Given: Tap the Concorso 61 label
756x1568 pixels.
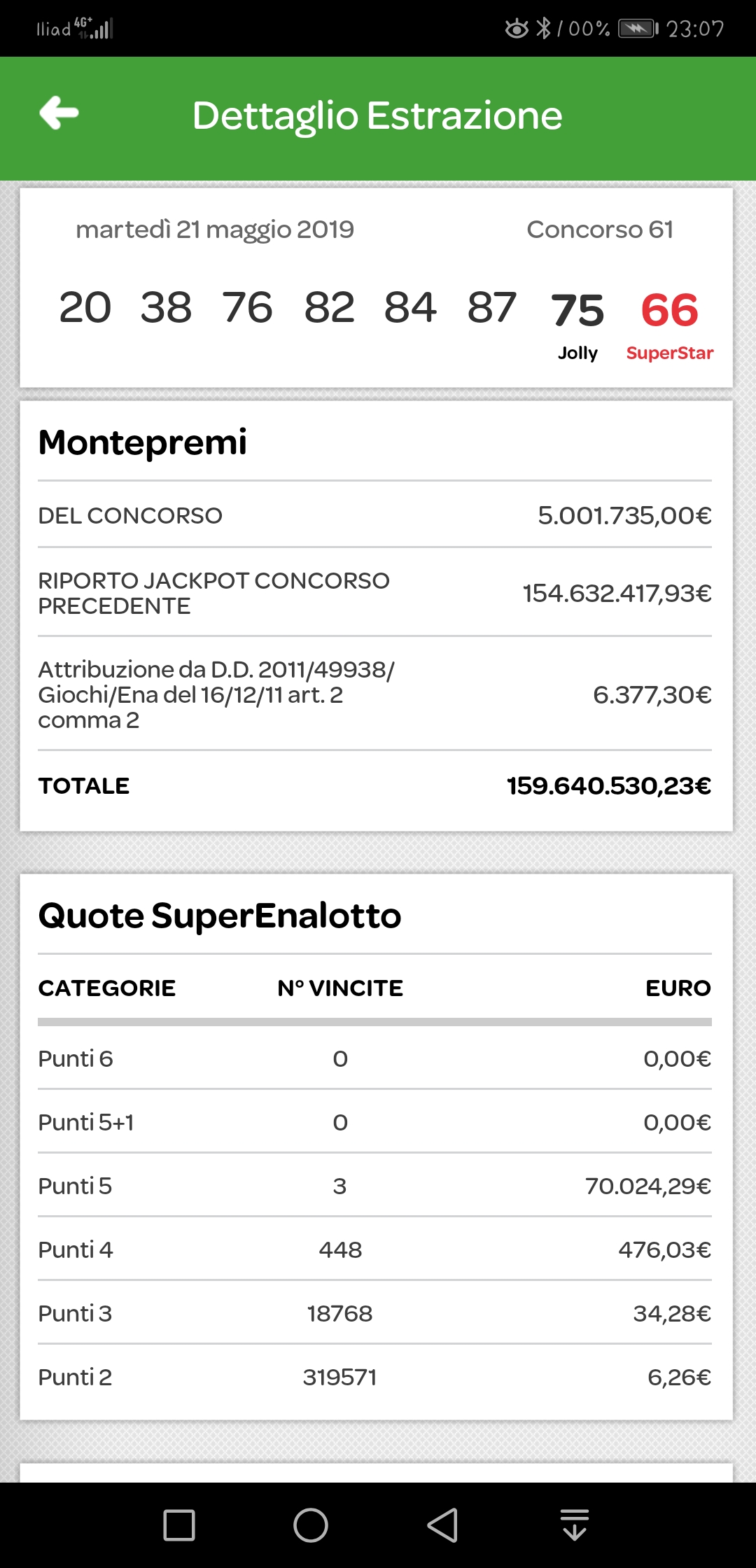Looking at the screenshot, I should coord(599,230).
